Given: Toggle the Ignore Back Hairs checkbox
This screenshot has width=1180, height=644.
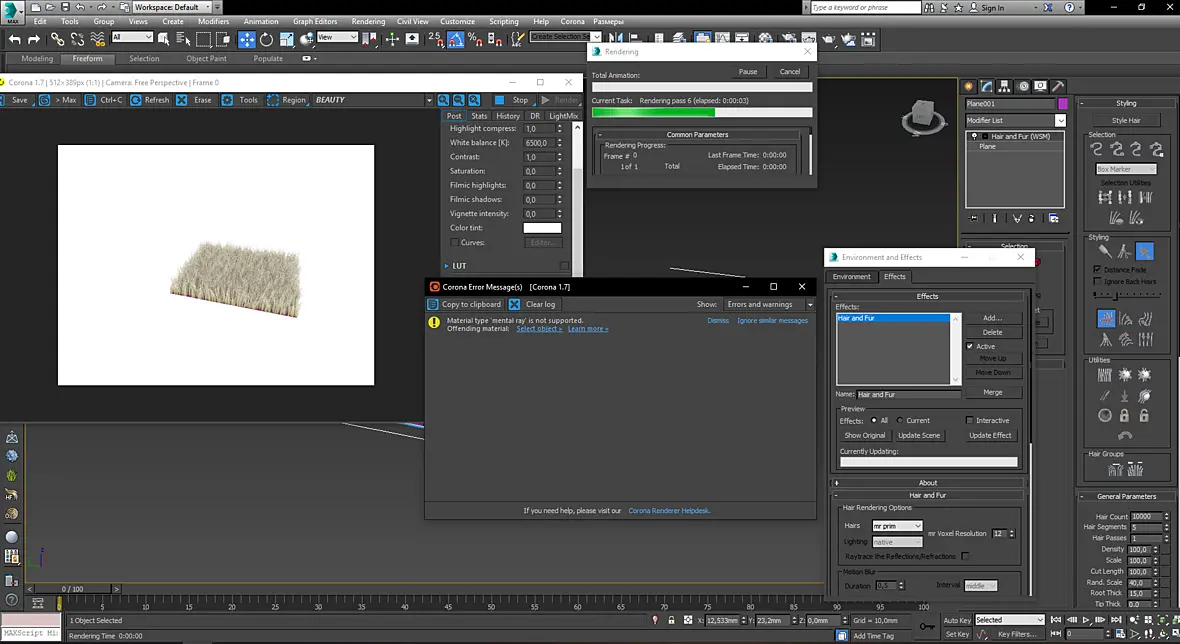Looking at the screenshot, I should [1097, 281].
